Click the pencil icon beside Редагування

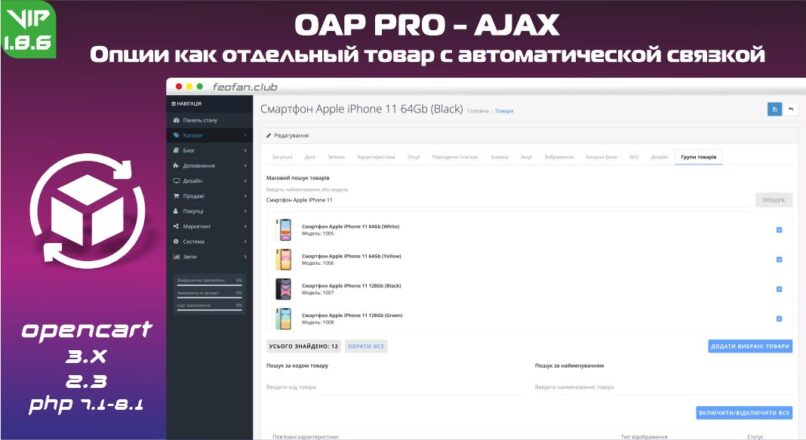268,136
